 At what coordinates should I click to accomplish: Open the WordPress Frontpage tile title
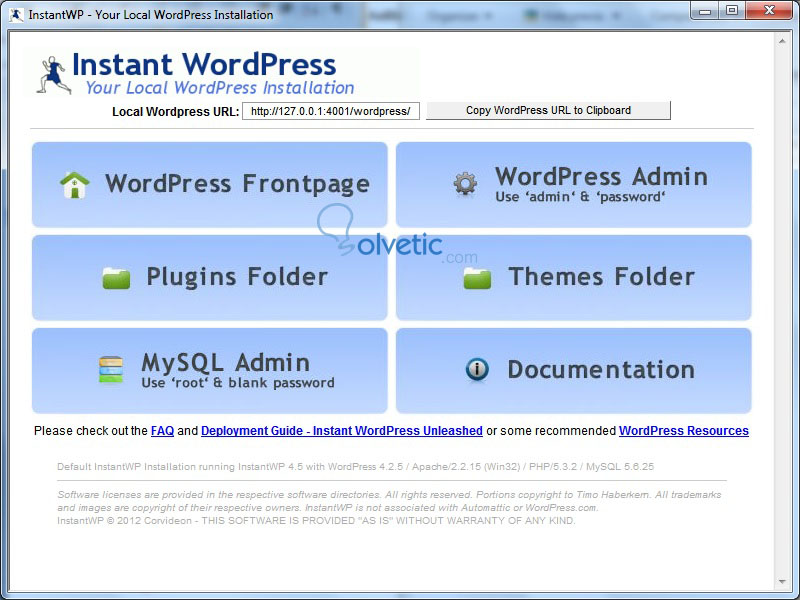click(237, 184)
